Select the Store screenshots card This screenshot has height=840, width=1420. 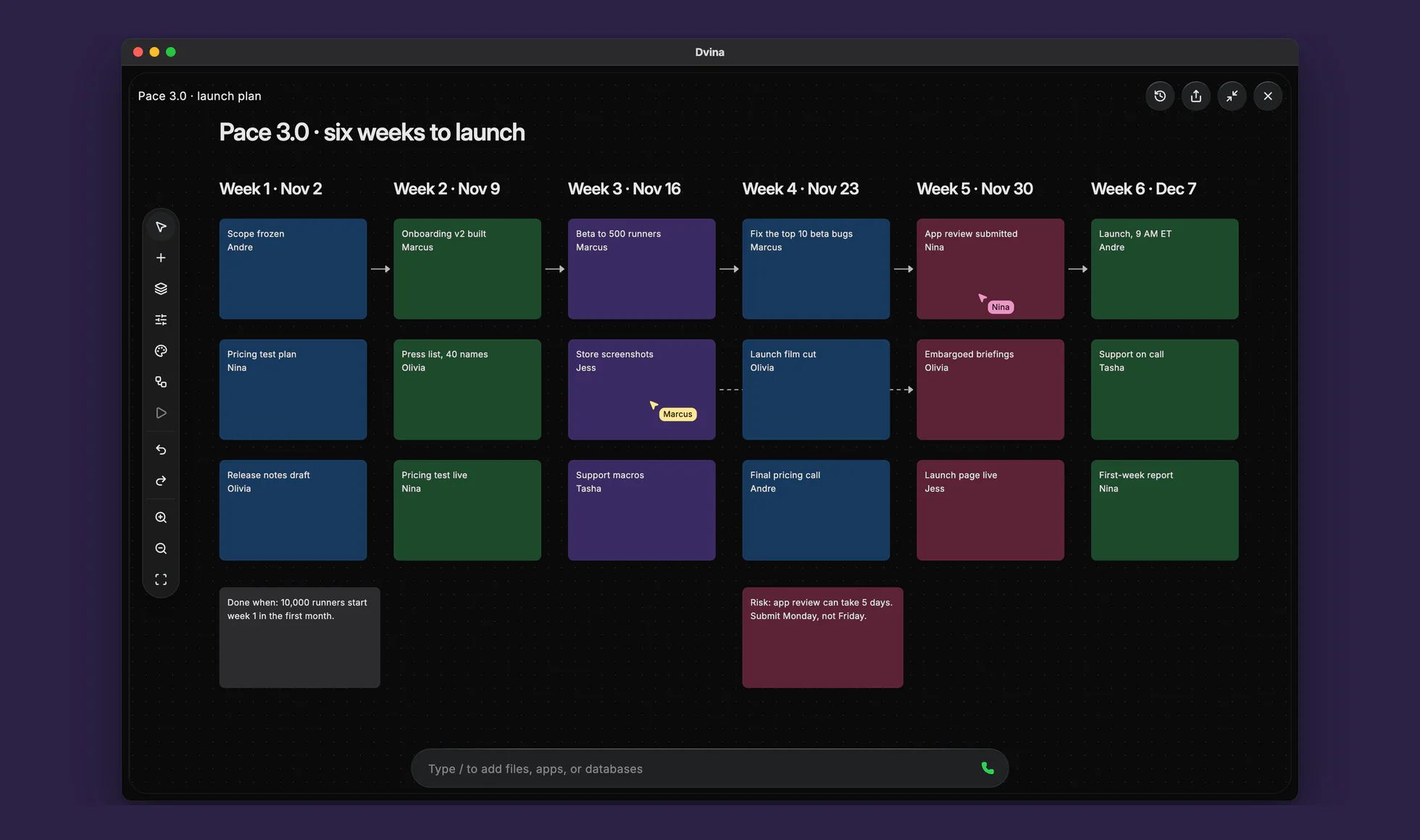click(642, 390)
